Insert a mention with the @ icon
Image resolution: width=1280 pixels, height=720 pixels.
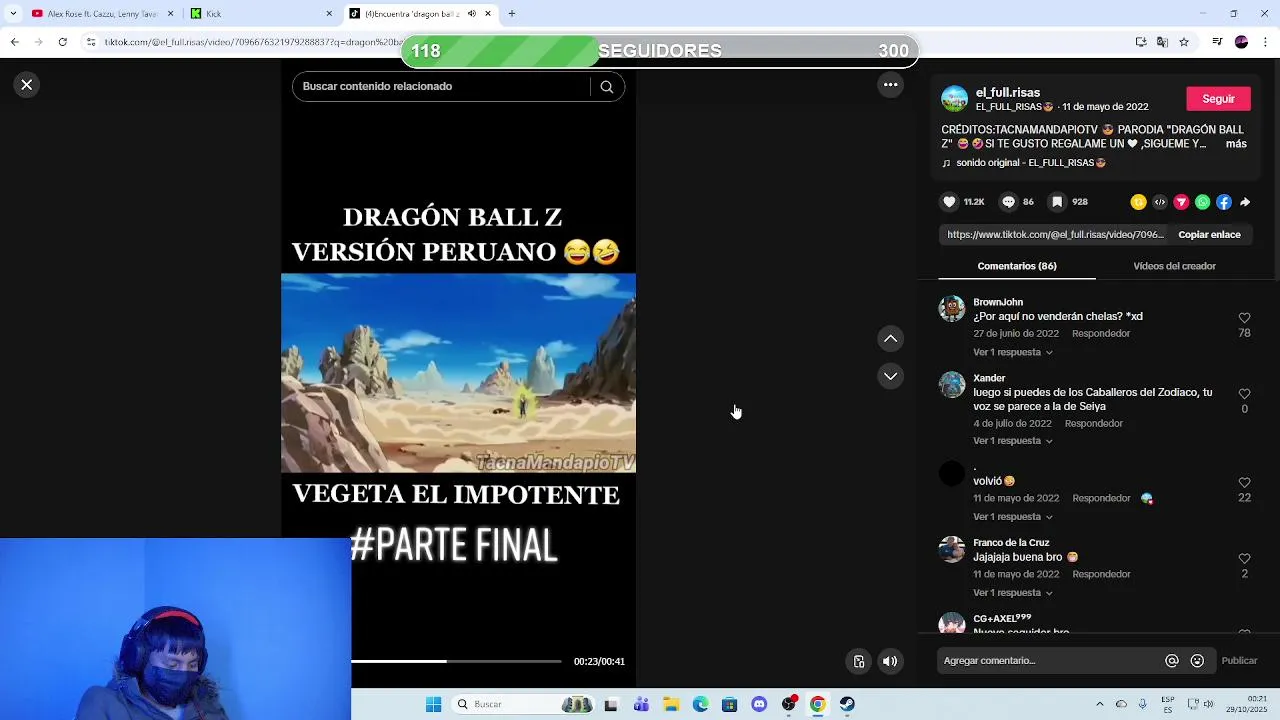1172,661
